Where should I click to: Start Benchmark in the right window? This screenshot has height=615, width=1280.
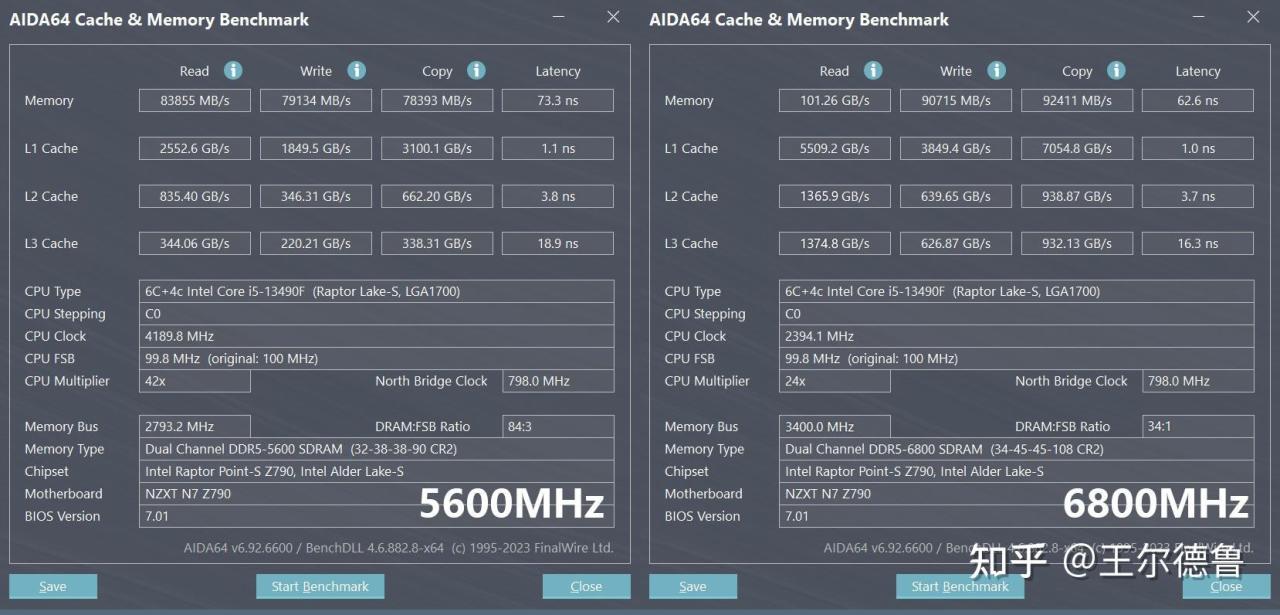(960, 587)
